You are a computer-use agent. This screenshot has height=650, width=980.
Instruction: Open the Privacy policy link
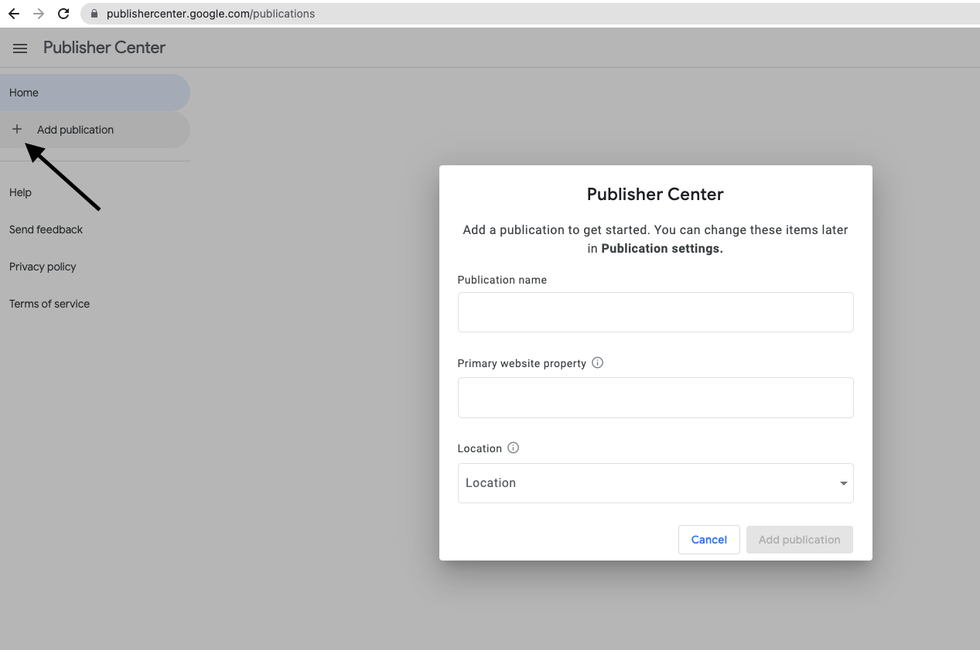pyautogui.click(x=43, y=267)
